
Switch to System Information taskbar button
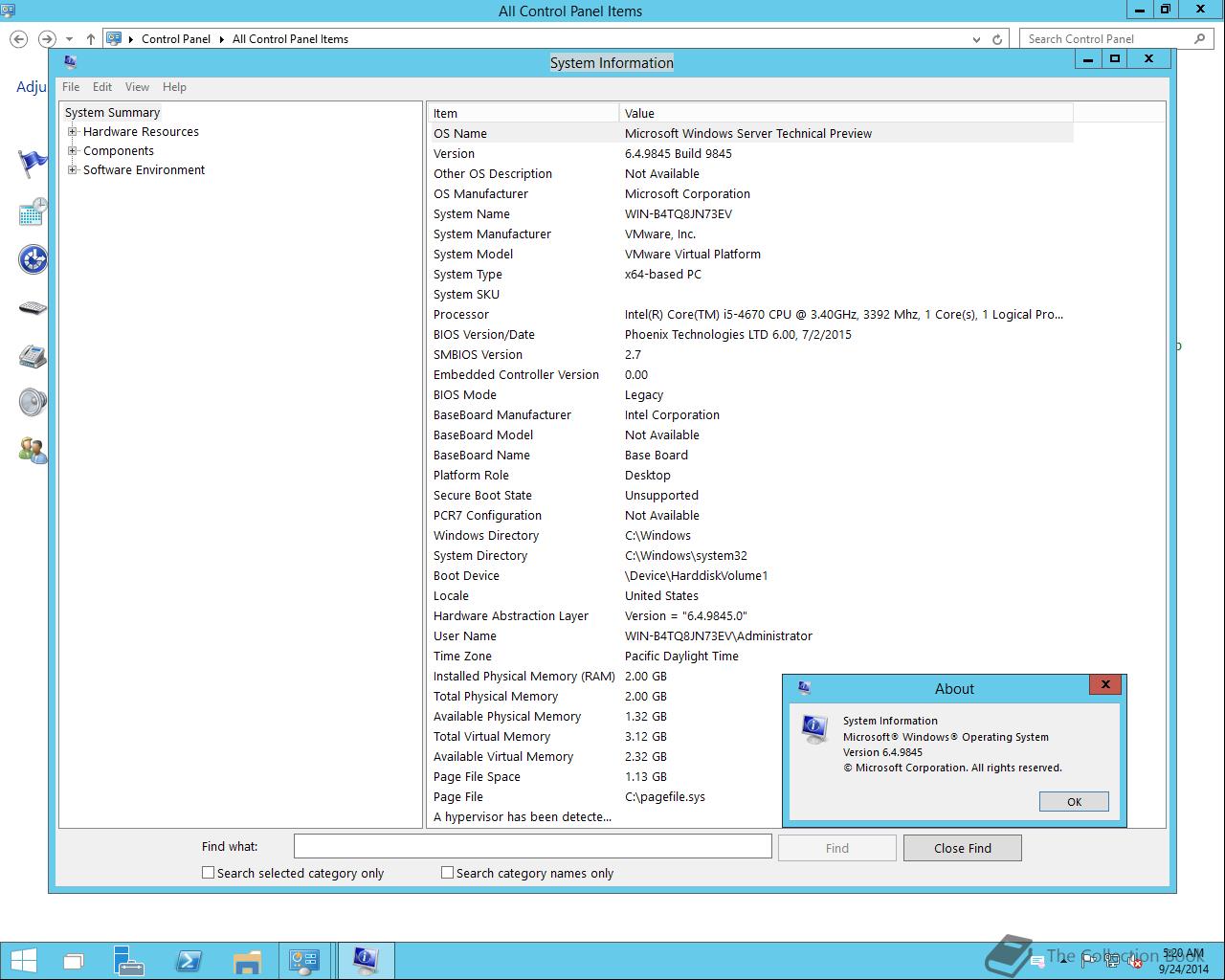366,961
